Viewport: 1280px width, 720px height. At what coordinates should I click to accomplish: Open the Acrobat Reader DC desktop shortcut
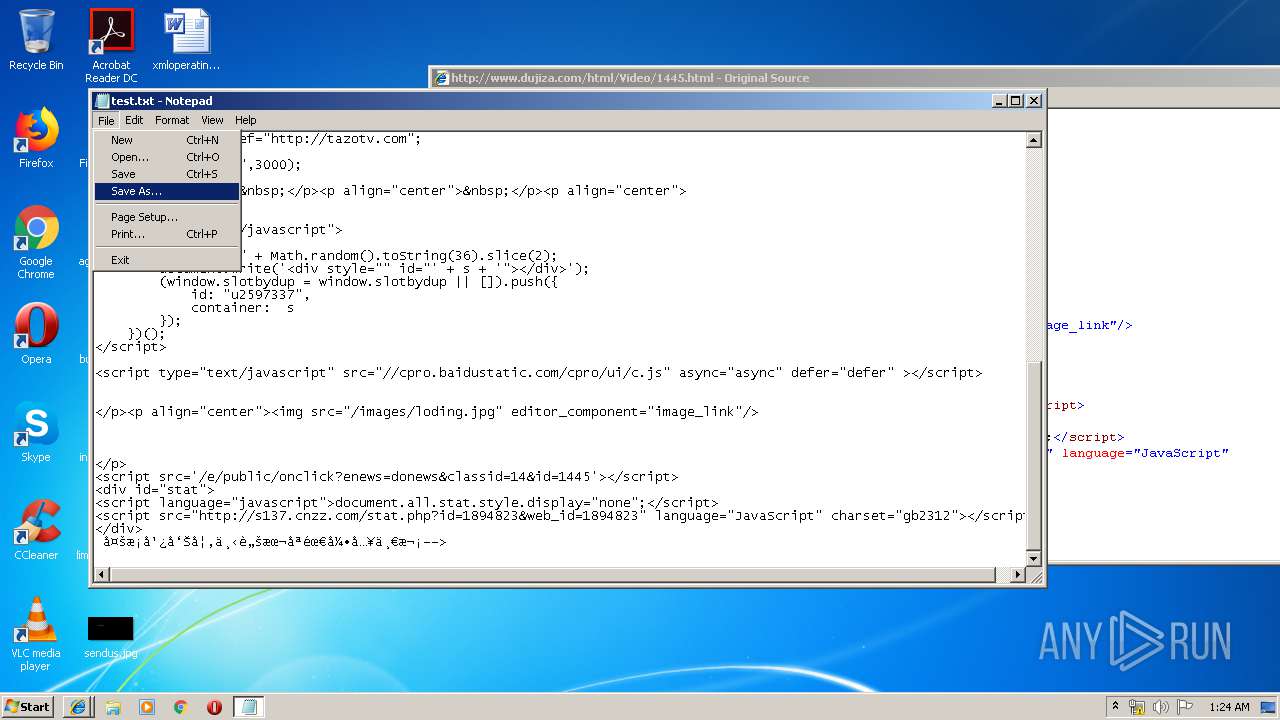[111, 45]
